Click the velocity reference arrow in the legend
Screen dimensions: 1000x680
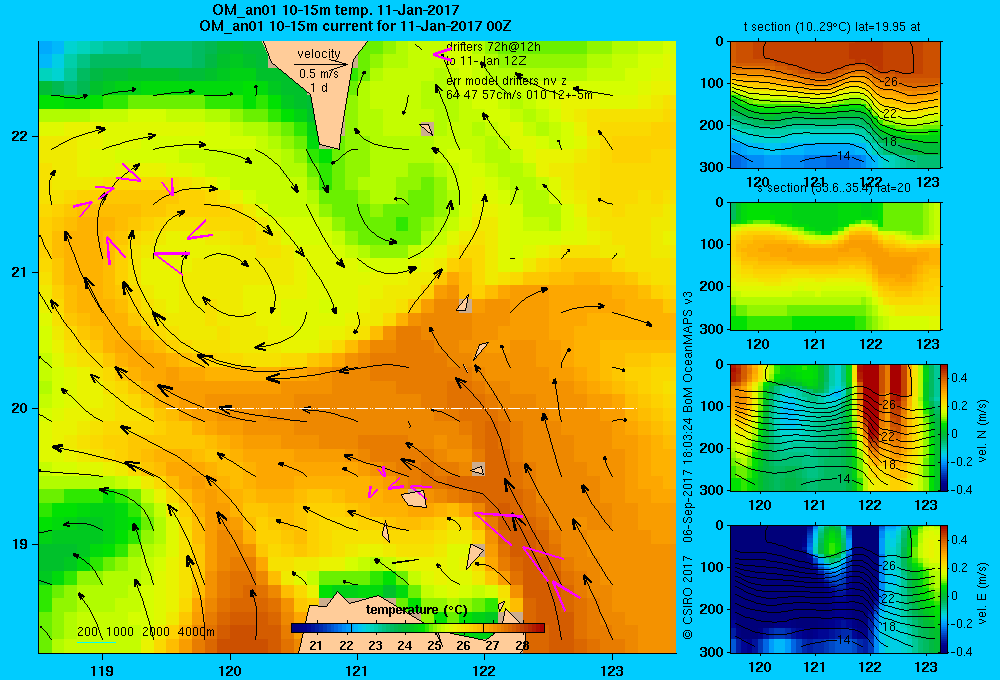click(x=321, y=64)
